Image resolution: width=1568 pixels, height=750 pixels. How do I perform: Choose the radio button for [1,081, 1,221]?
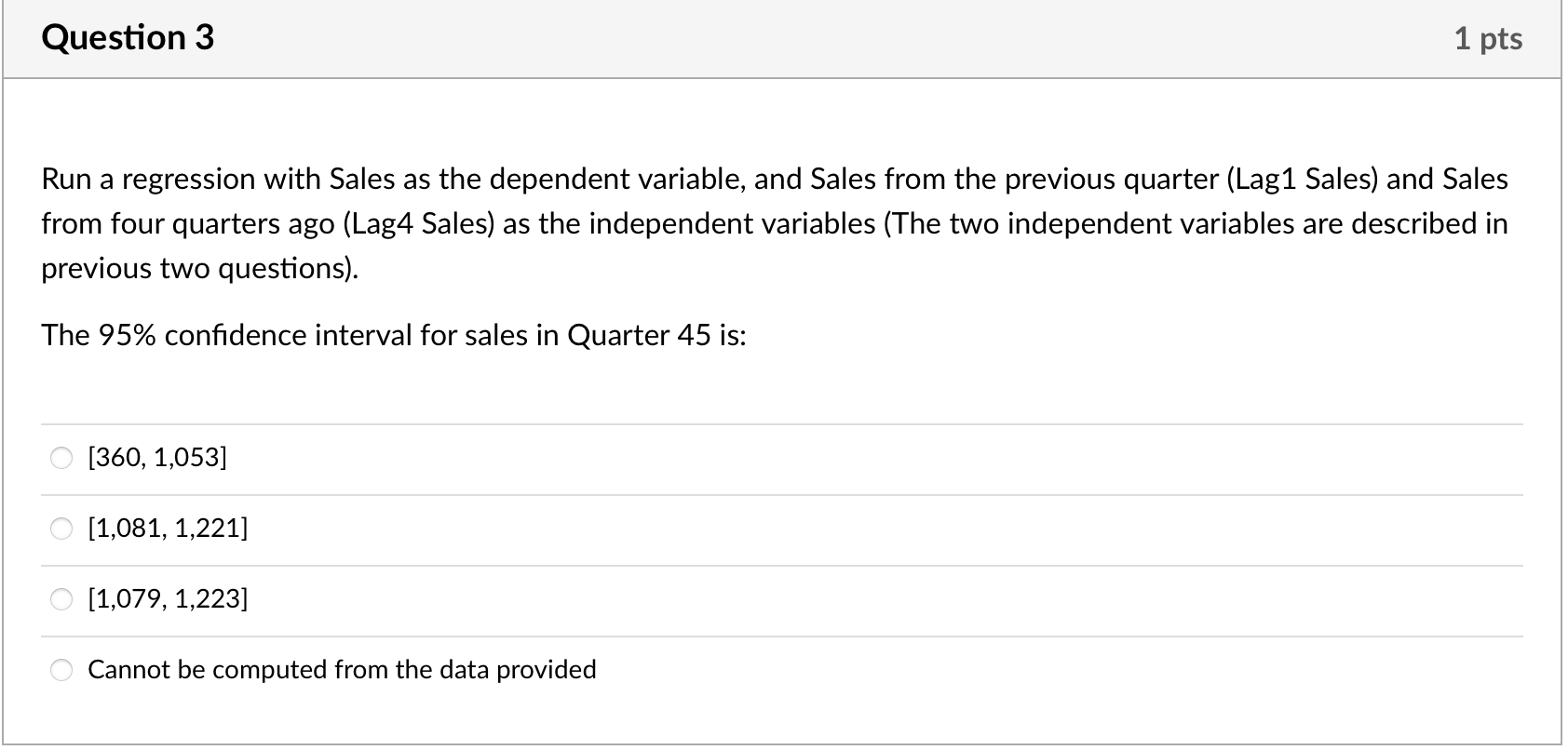pyautogui.click(x=61, y=529)
